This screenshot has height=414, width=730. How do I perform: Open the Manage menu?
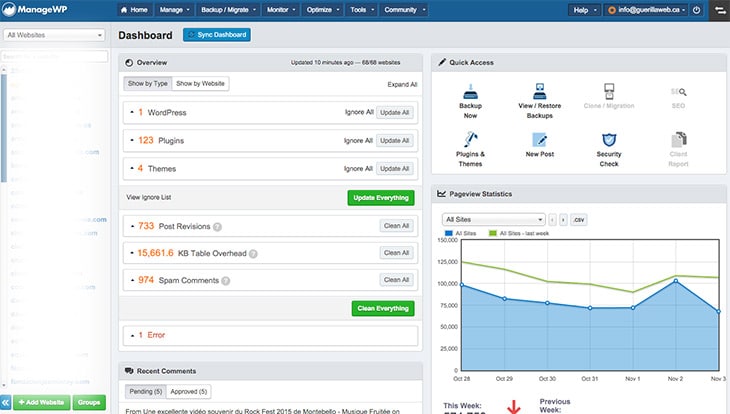pyautogui.click(x=175, y=10)
